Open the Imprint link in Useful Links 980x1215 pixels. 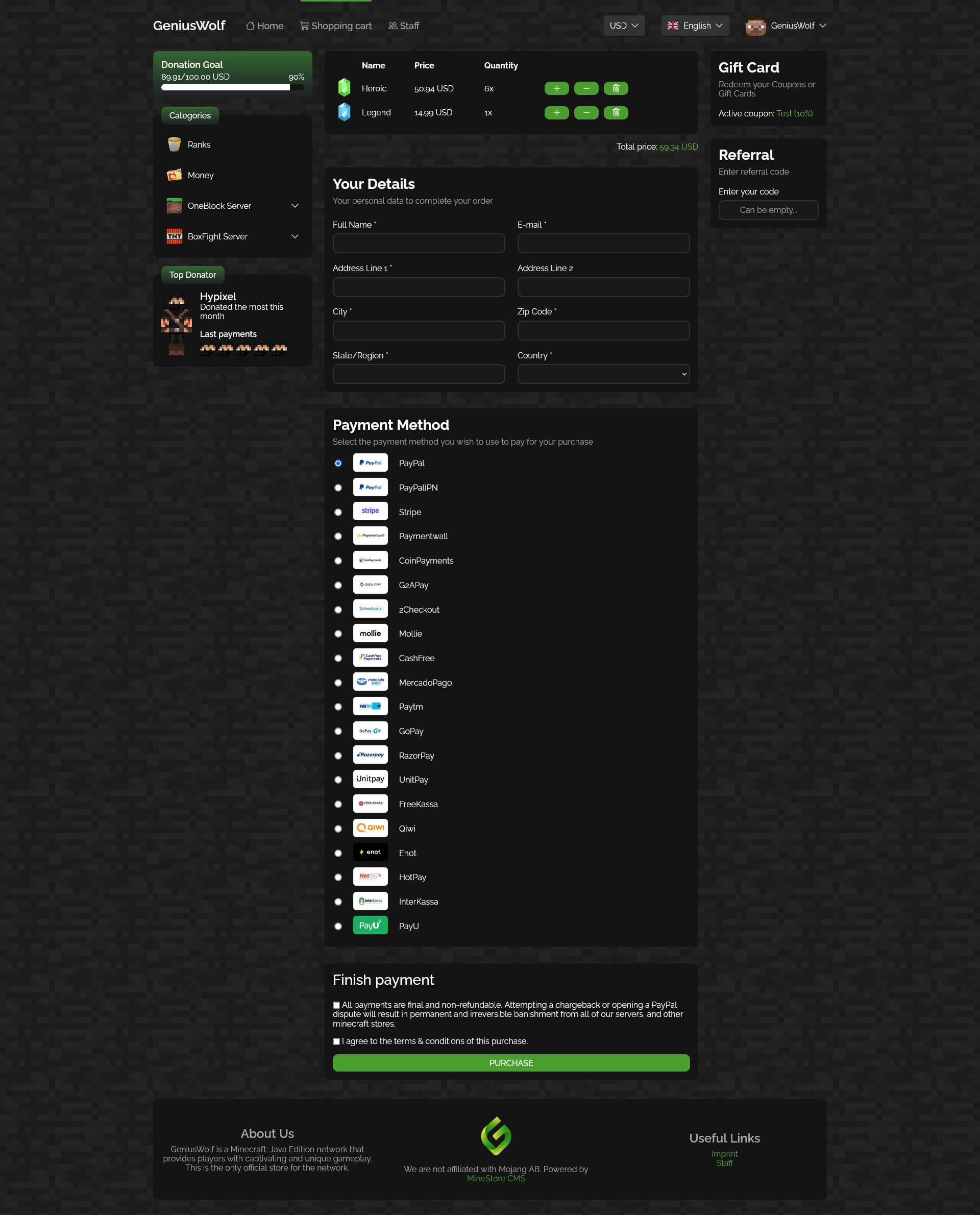tap(724, 1153)
